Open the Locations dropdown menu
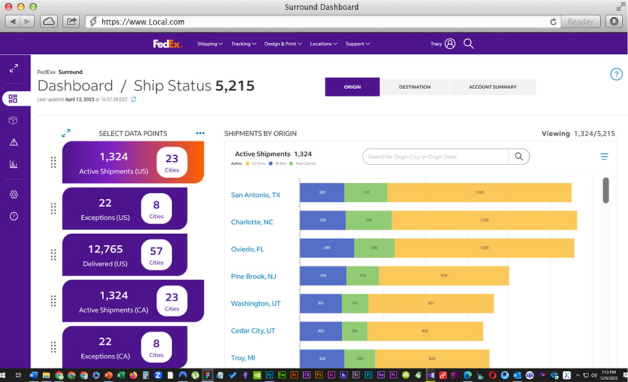This screenshot has height=382, width=628. [x=324, y=44]
